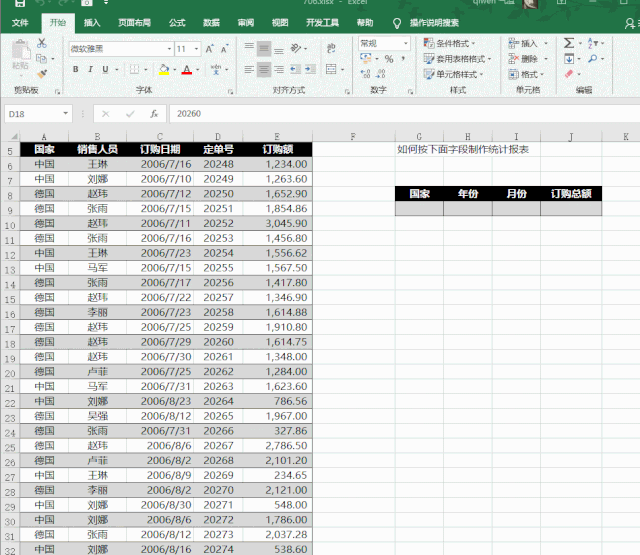640x555 pixels.
Task: Toggle center horizontal alignment
Action: 264,69
